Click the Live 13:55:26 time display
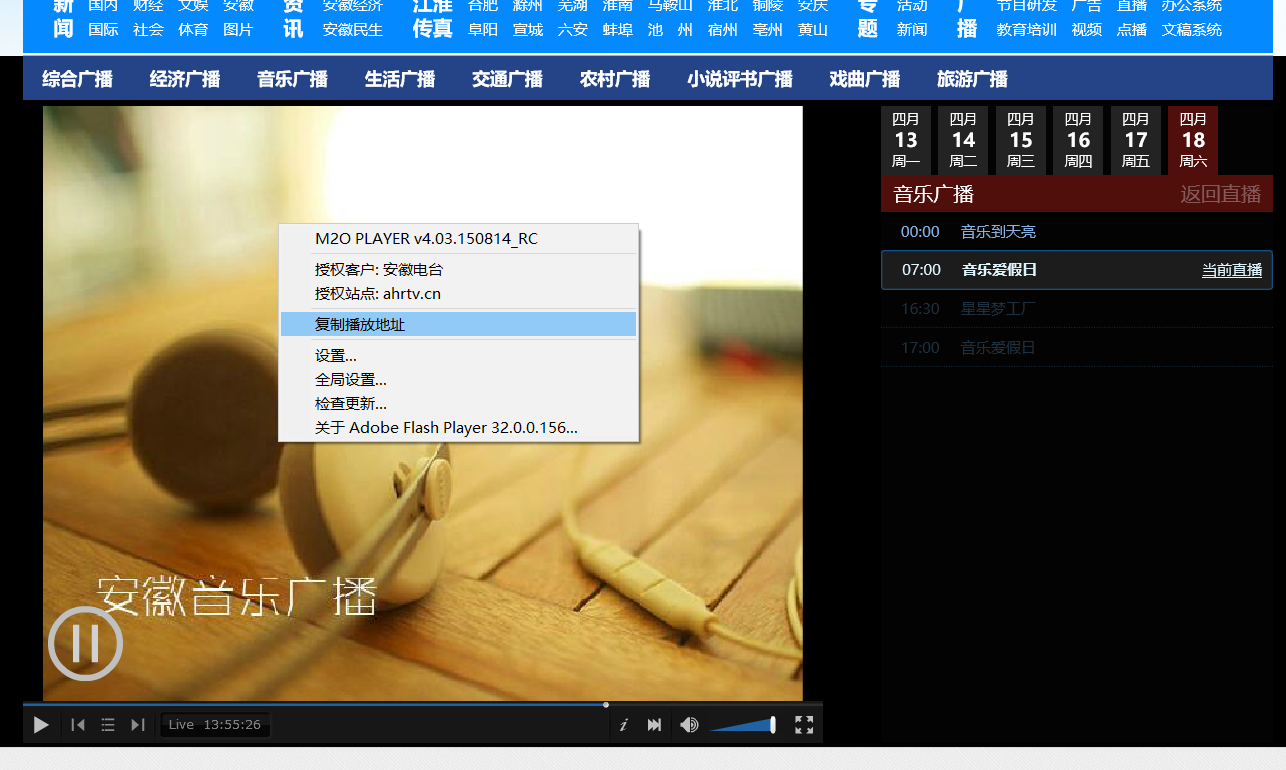This screenshot has height=770, width=1286. [x=215, y=725]
